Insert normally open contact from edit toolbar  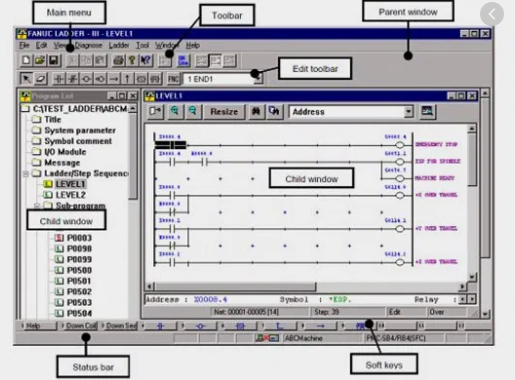[x=59, y=79]
